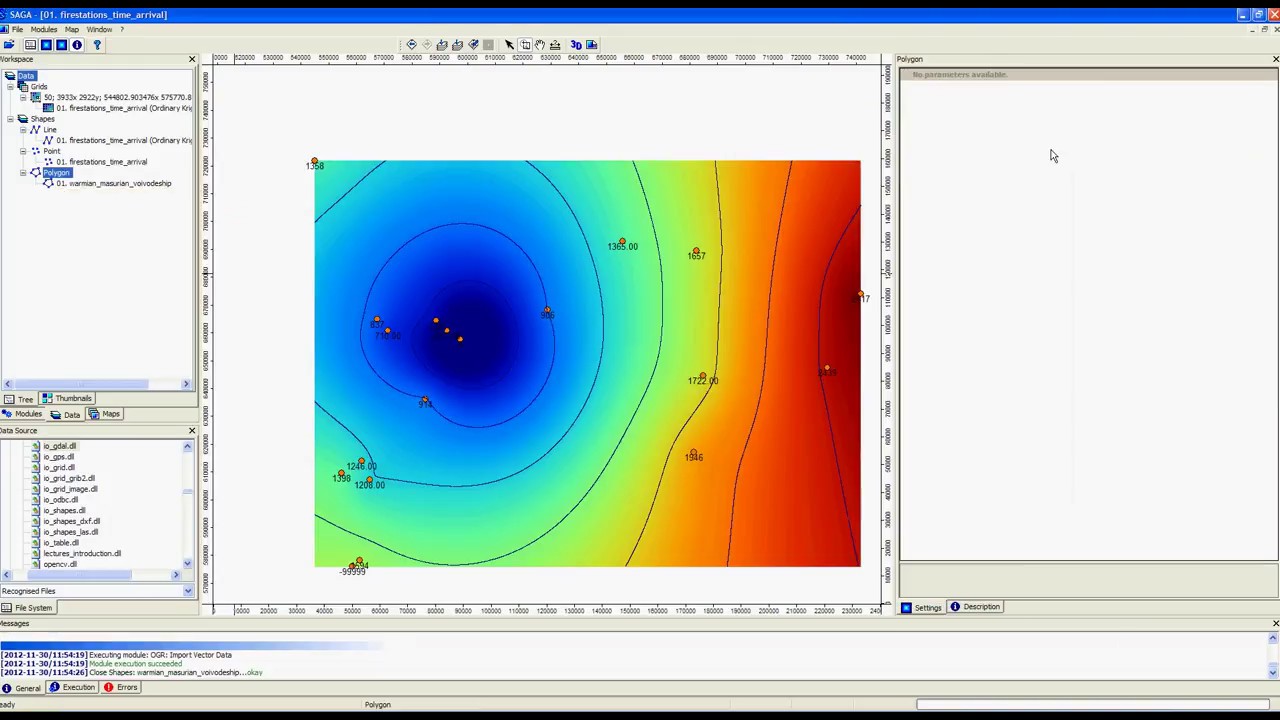Click the Zoom to selection icon
The image size is (1280, 720).
[x=473, y=45]
